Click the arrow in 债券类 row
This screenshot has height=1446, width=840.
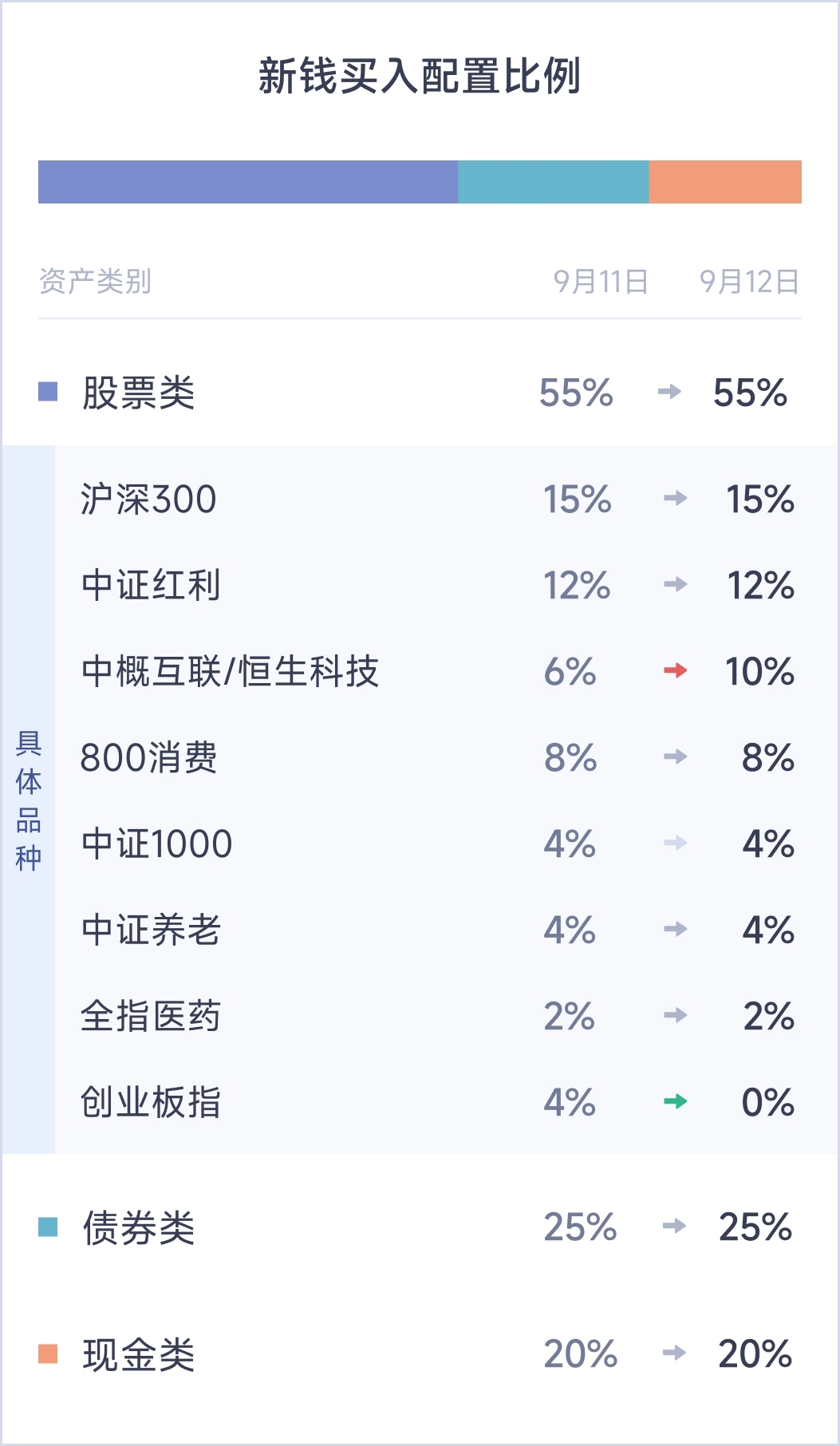[x=674, y=1226]
